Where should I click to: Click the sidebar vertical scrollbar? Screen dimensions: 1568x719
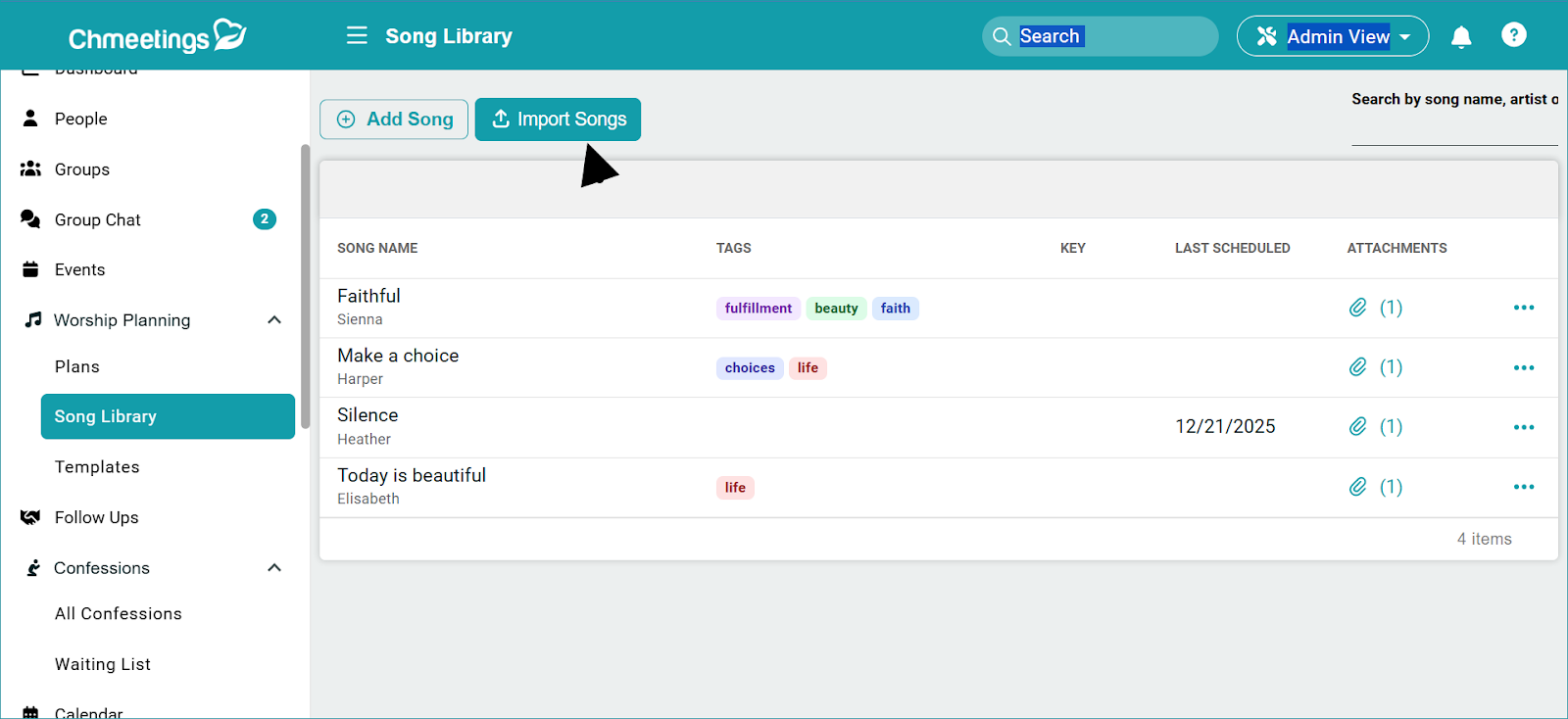click(305, 284)
